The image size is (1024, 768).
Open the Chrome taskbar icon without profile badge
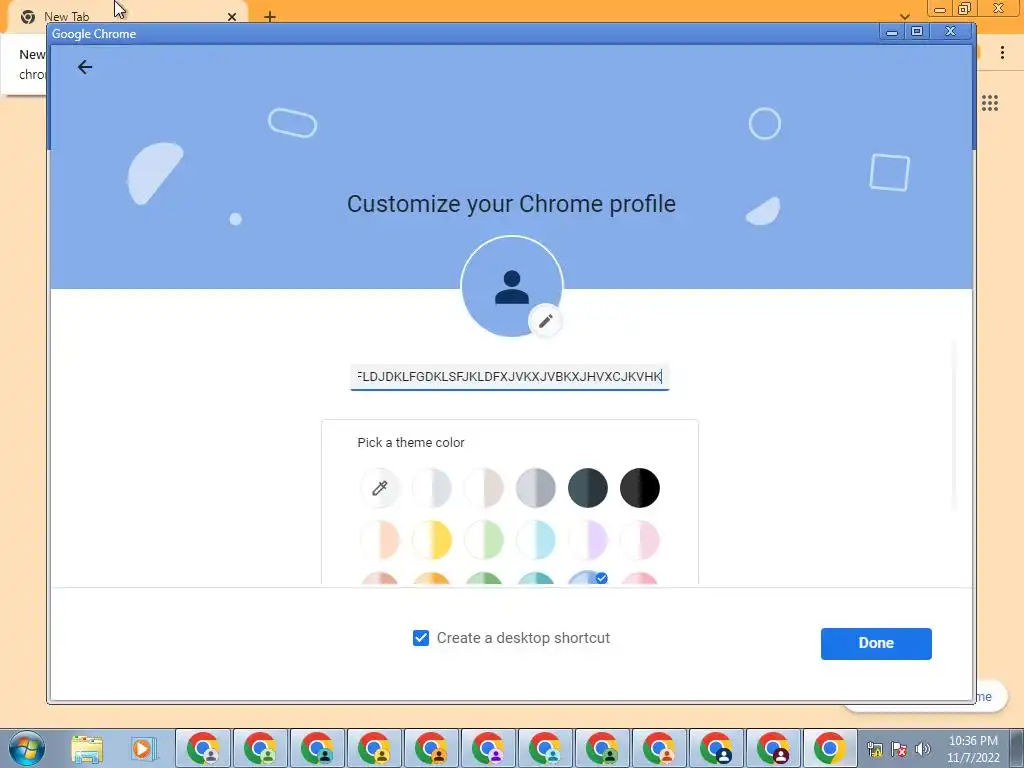pyautogui.click(x=830, y=748)
